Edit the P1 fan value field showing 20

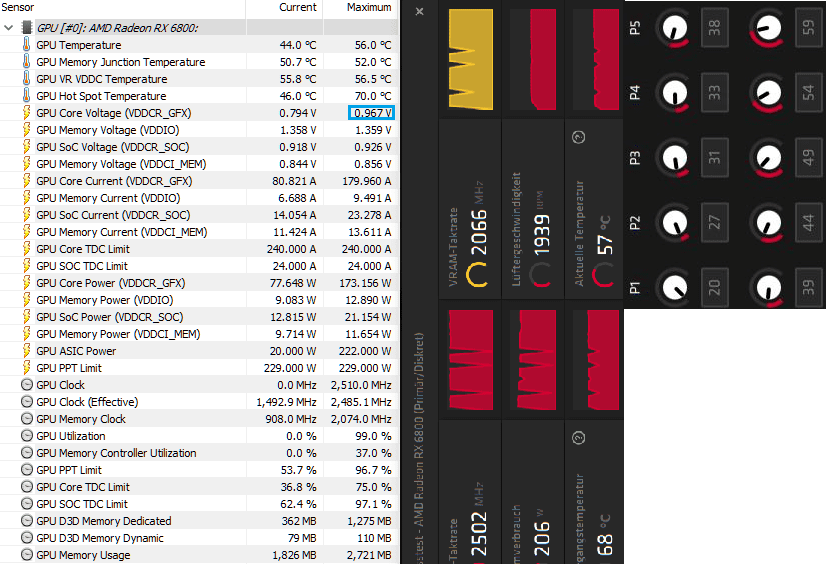[x=714, y=288]
